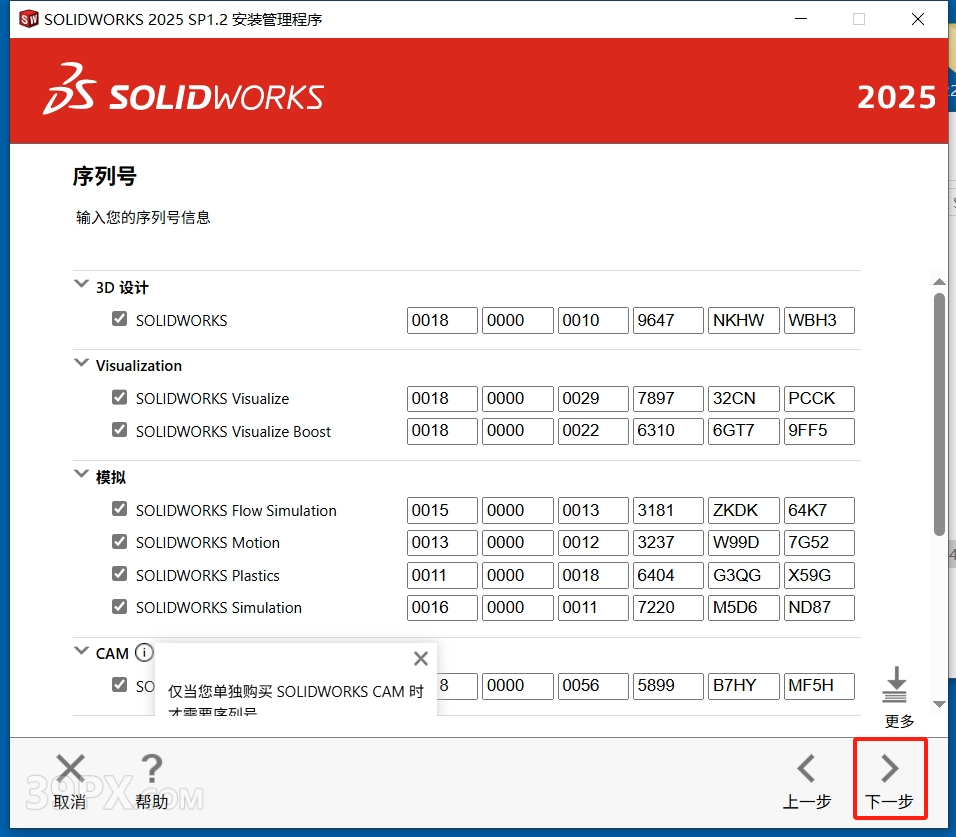The image size is (956, 837).
Task: Click the SW icon at top-left corner
Action: coord(27,17)
